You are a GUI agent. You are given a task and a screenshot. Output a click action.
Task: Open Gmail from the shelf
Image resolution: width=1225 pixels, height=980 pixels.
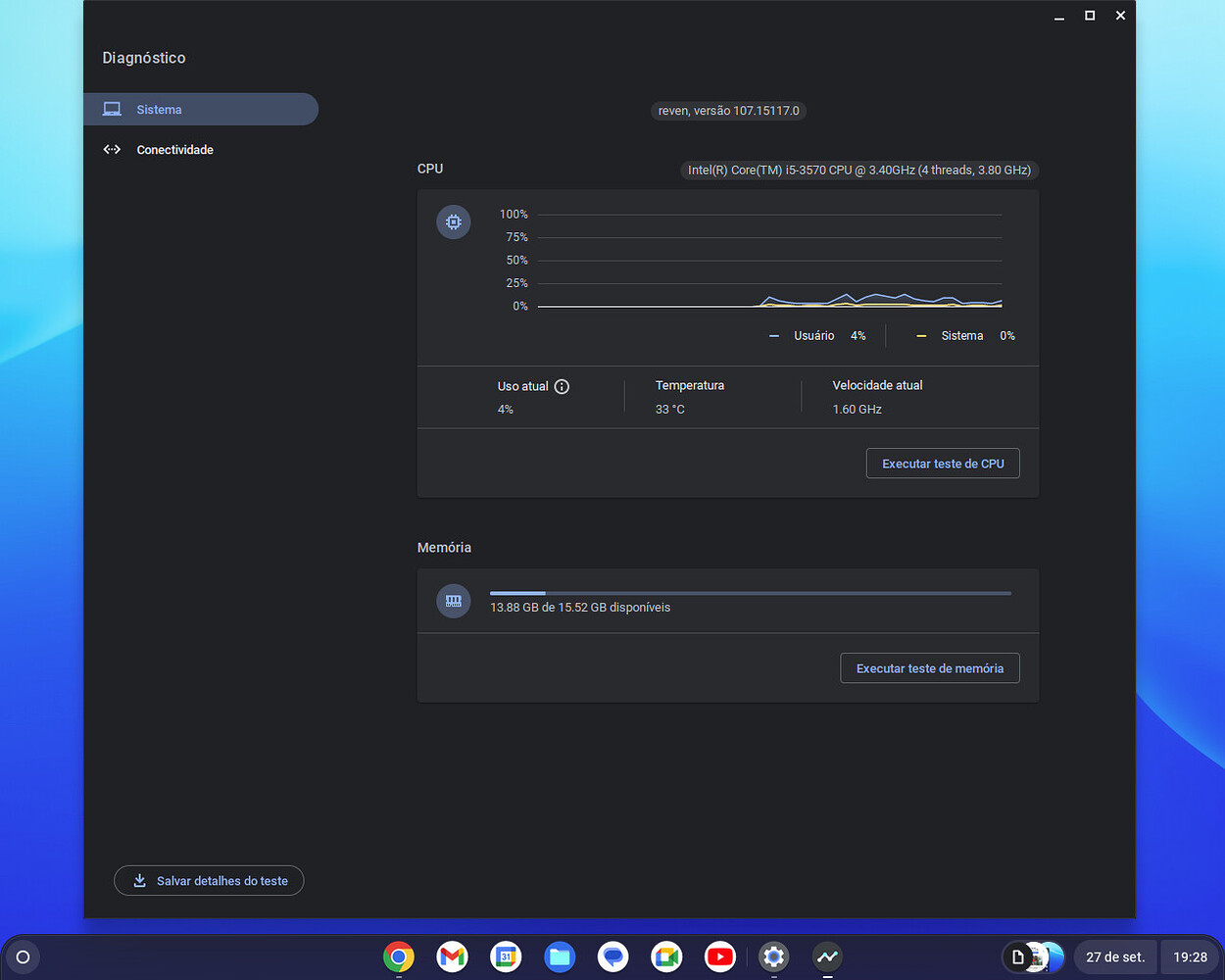pyautogui.click(x=452, y=956)
